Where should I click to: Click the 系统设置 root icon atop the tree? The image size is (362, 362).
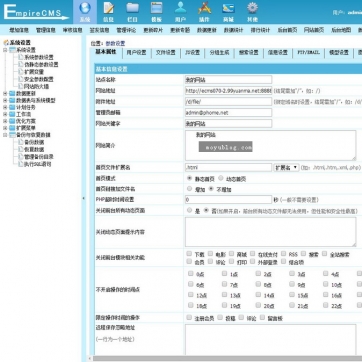click(x=6, y=43)
